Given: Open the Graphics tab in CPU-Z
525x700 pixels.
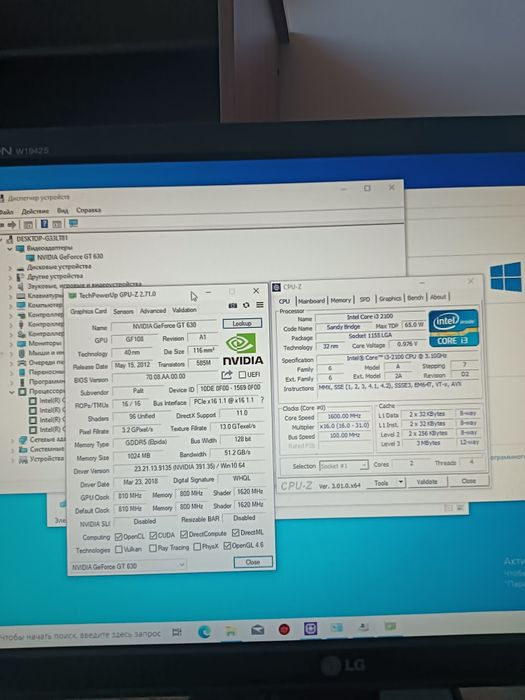Looking at the screenshot, I should (390, 298).
